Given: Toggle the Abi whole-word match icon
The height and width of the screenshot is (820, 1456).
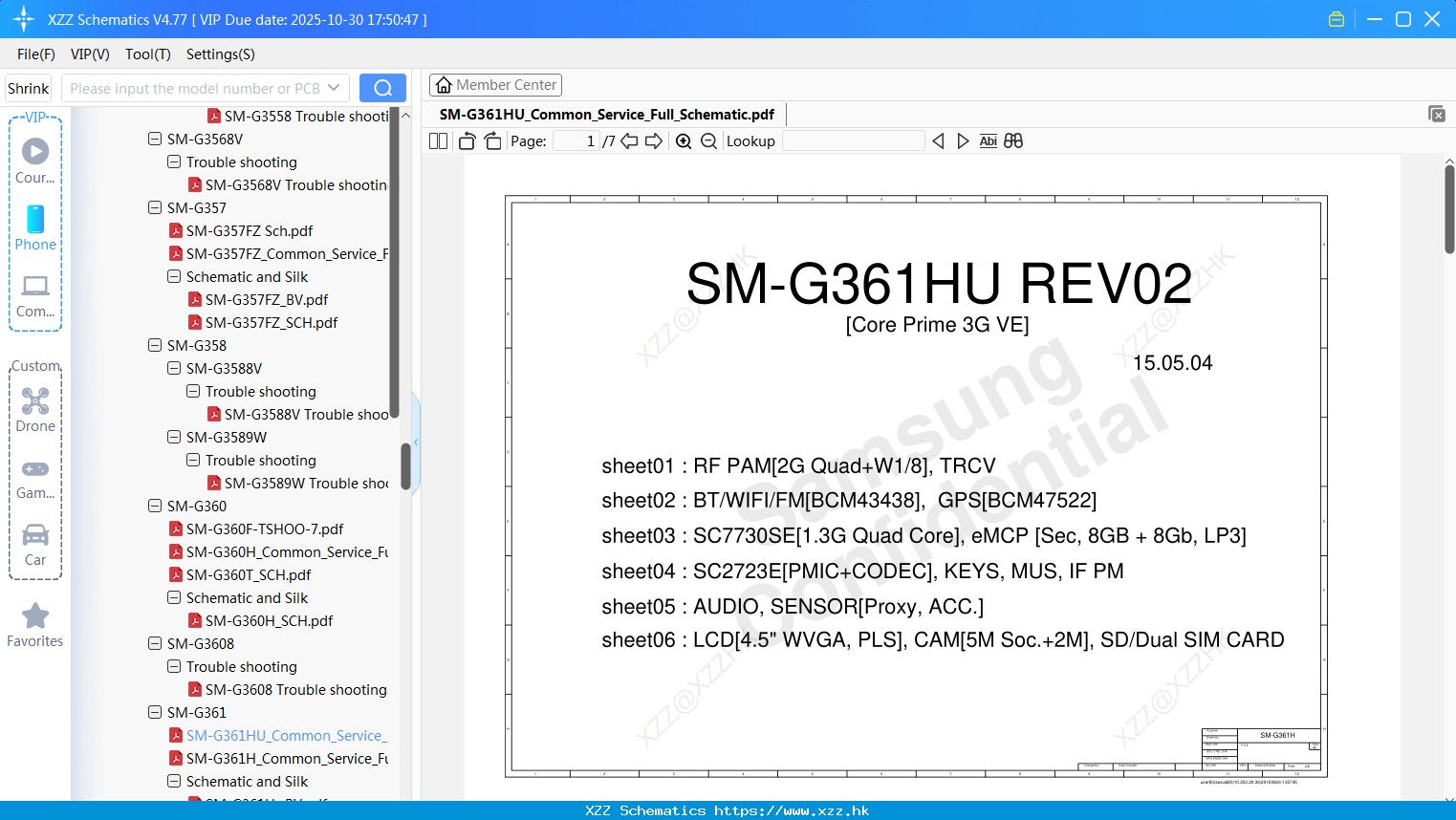Looking at the screenshot, I should (989, 140).
